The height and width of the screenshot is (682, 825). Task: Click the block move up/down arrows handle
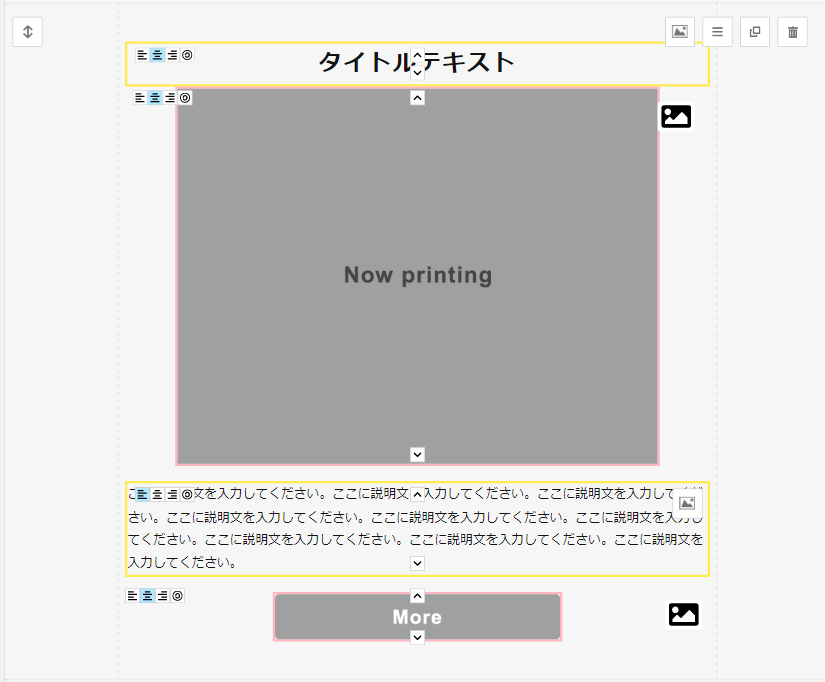click(28, 32)
